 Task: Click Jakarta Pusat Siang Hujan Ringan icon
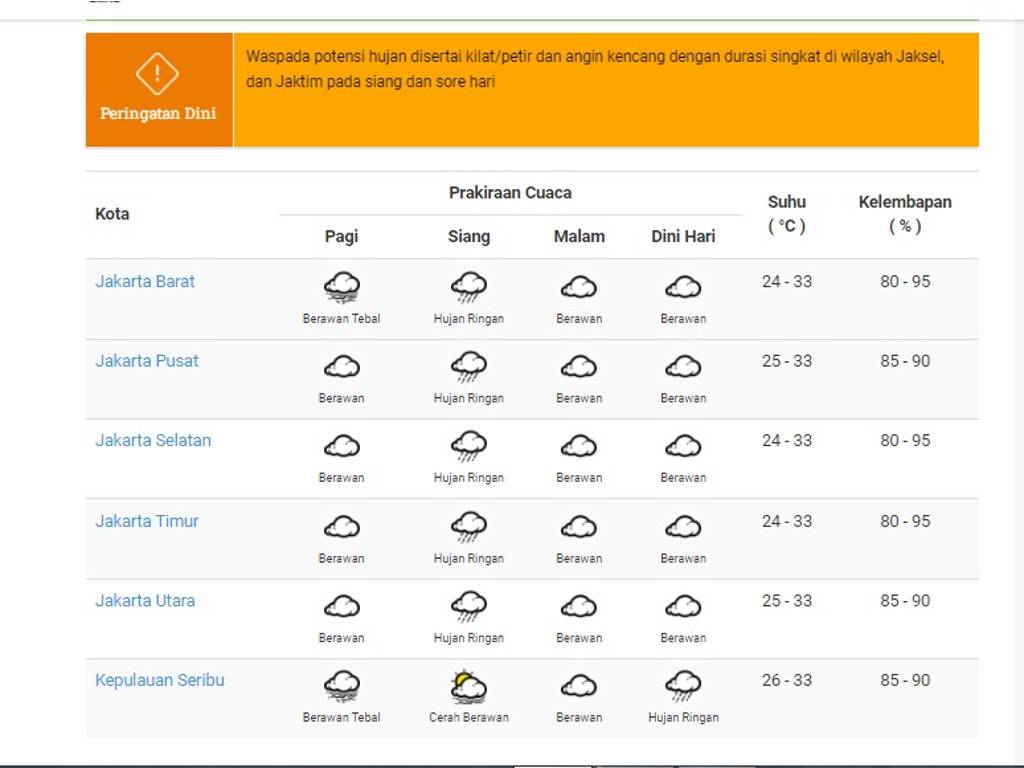(468, 367)
